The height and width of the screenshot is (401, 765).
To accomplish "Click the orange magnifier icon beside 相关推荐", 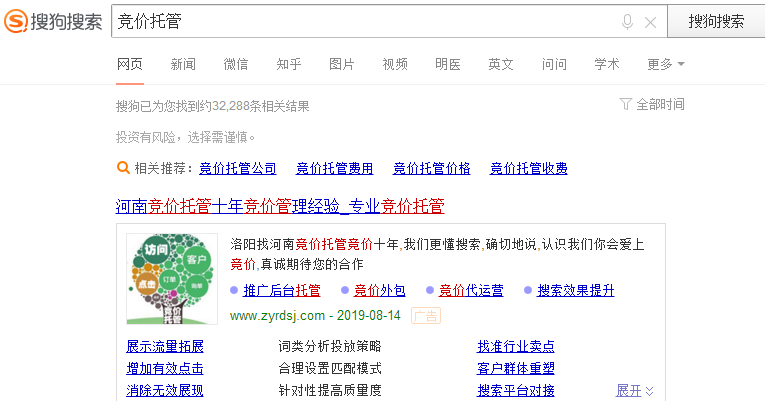I will (x=123, y=168).
